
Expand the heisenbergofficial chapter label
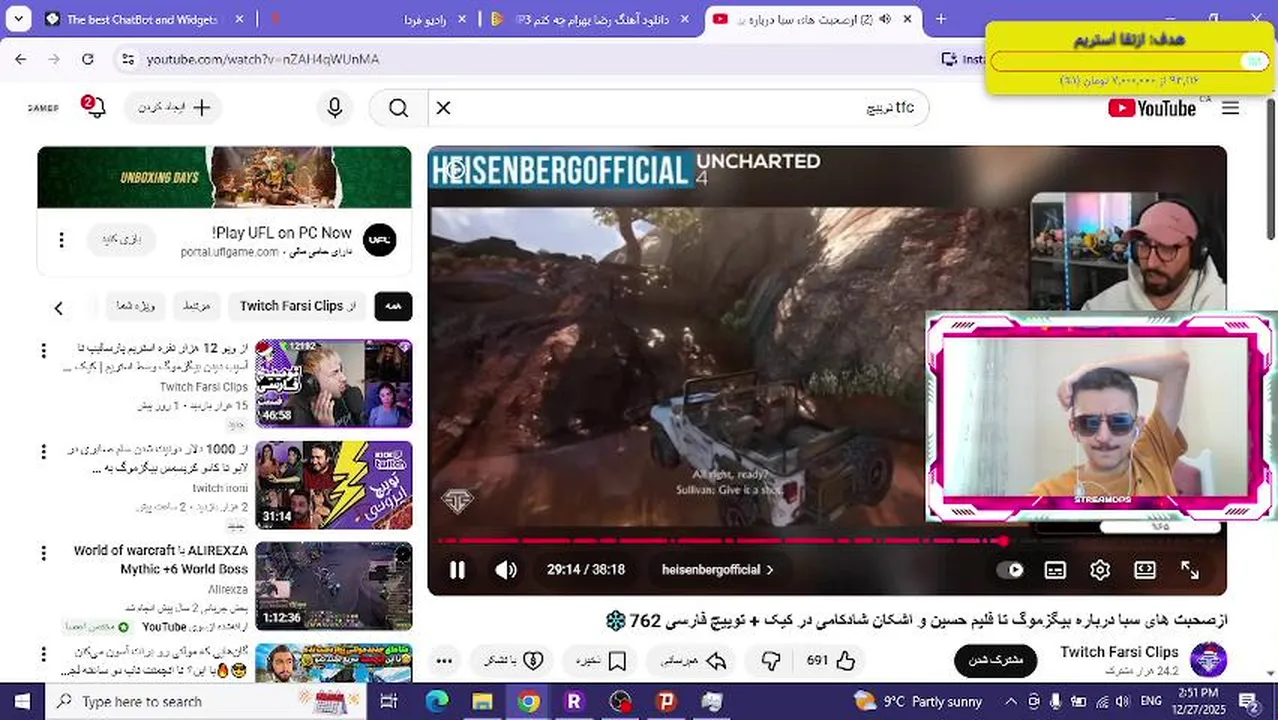click(x=717, y=570)
